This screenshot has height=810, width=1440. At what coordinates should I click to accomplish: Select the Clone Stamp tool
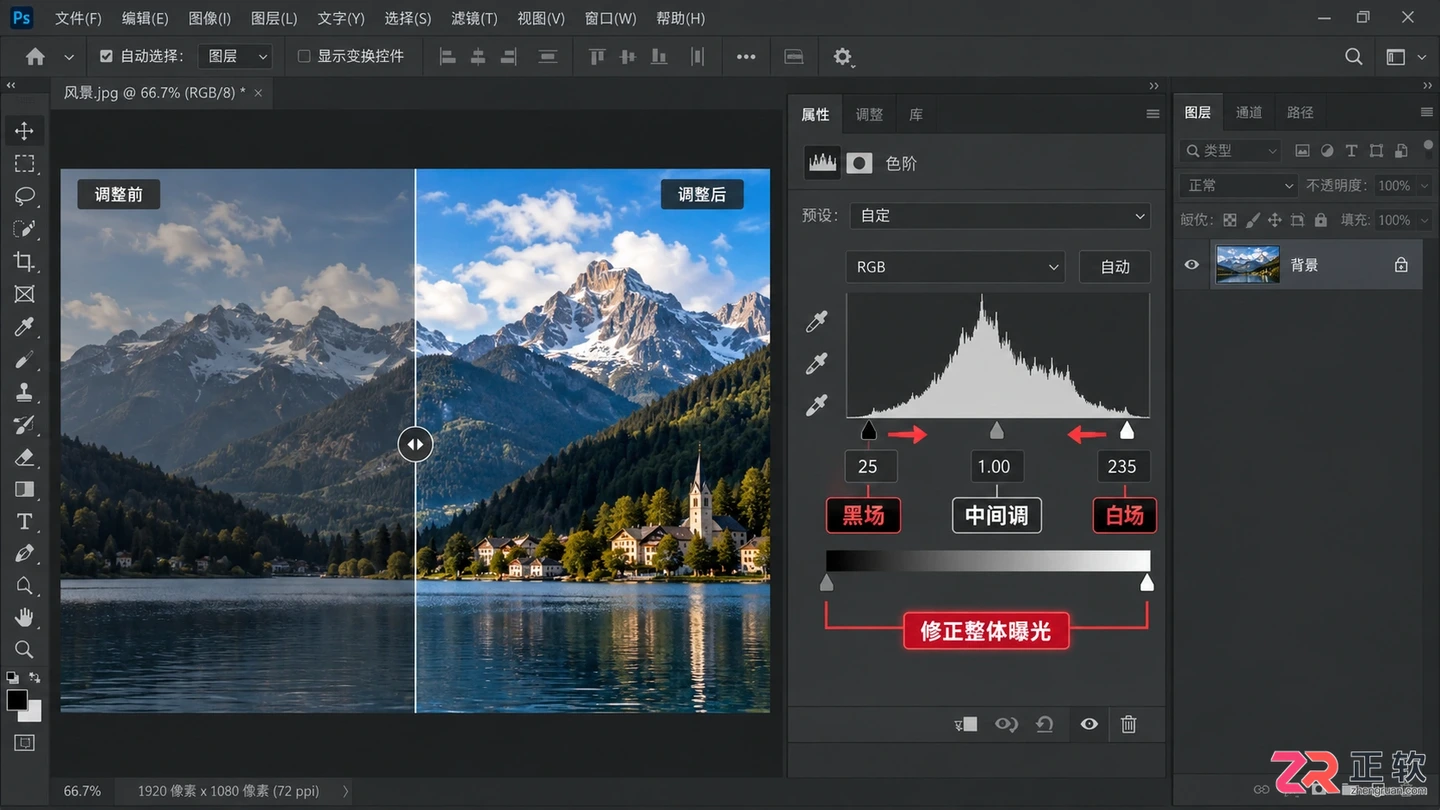point(24,393)
